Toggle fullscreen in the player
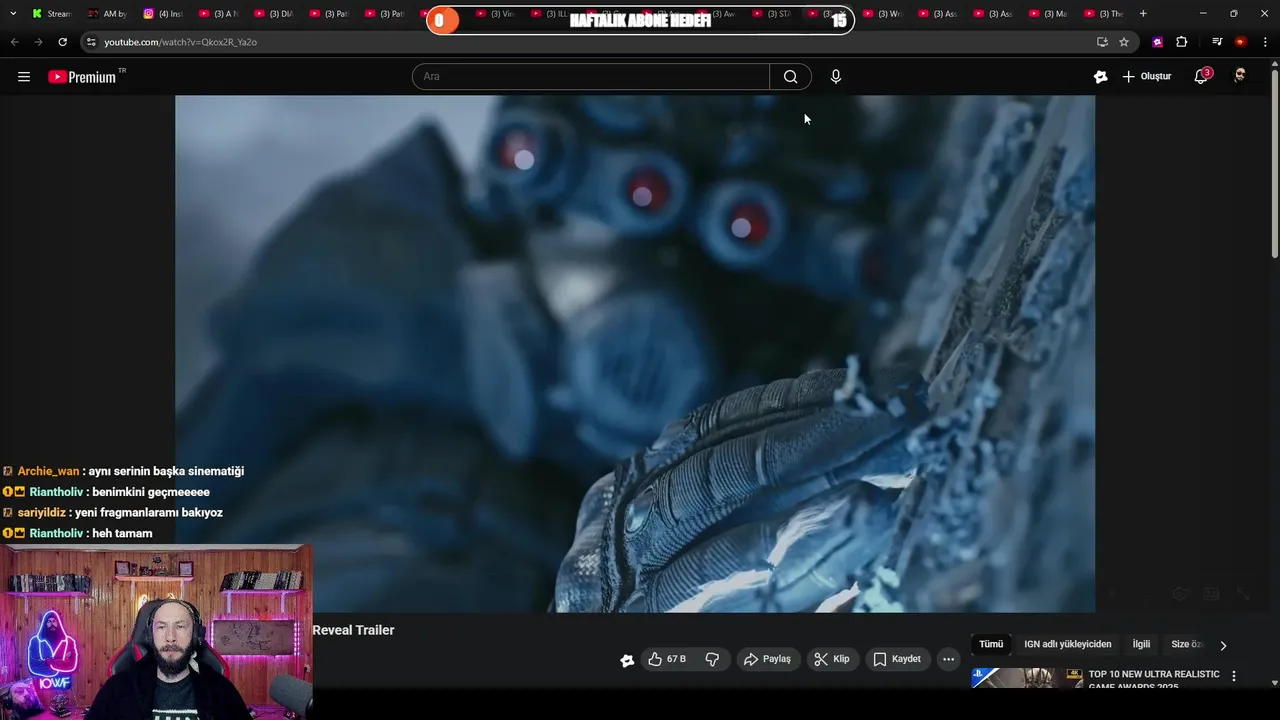1280x720 pixels. click(x=1243, y=594)
